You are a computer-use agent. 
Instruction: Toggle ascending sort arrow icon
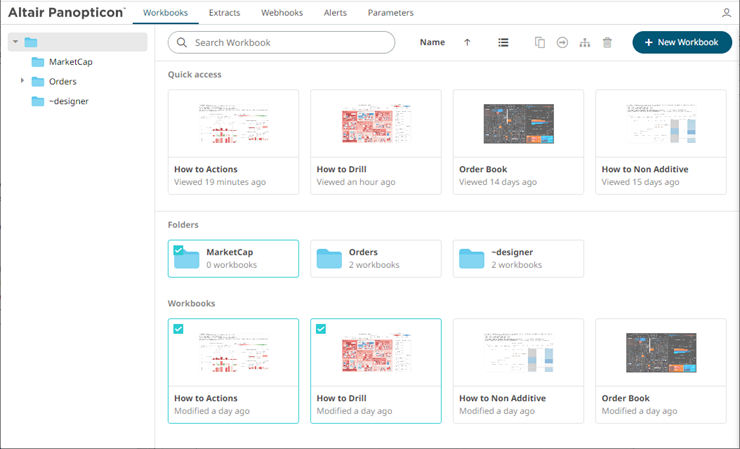467,43
